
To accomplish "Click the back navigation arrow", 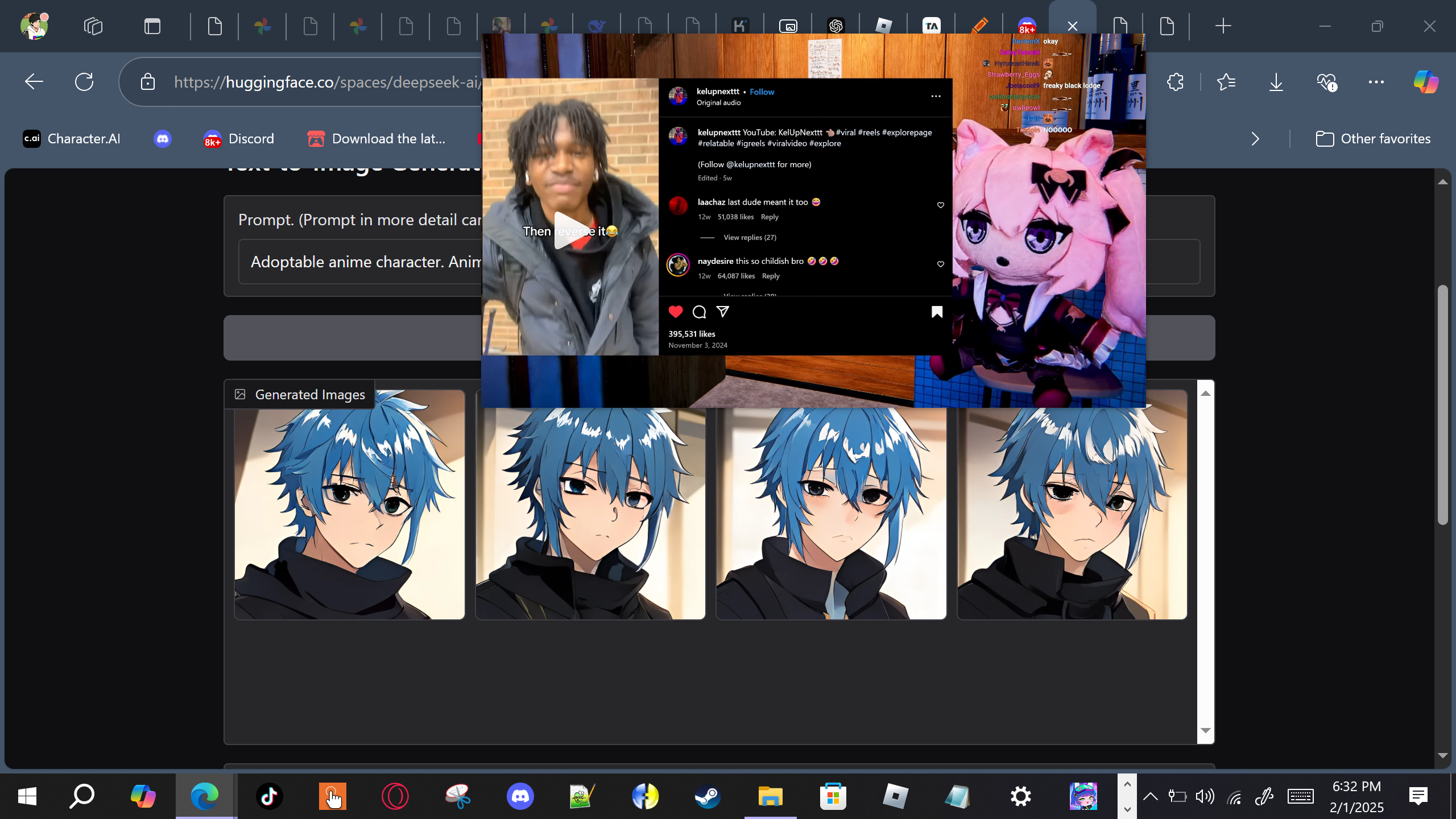I will click(x=34, y=82).
